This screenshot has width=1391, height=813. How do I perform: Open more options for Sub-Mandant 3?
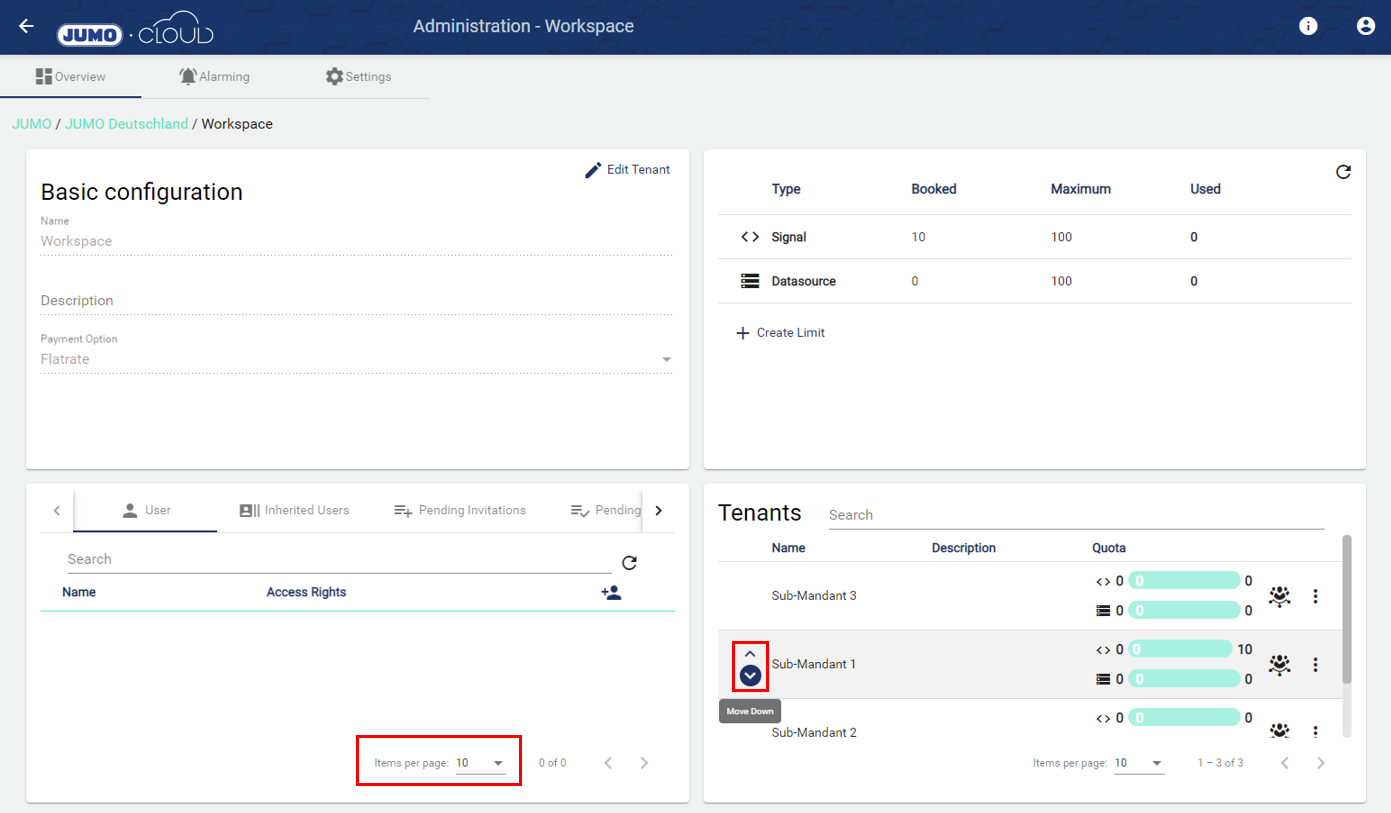1315,596
